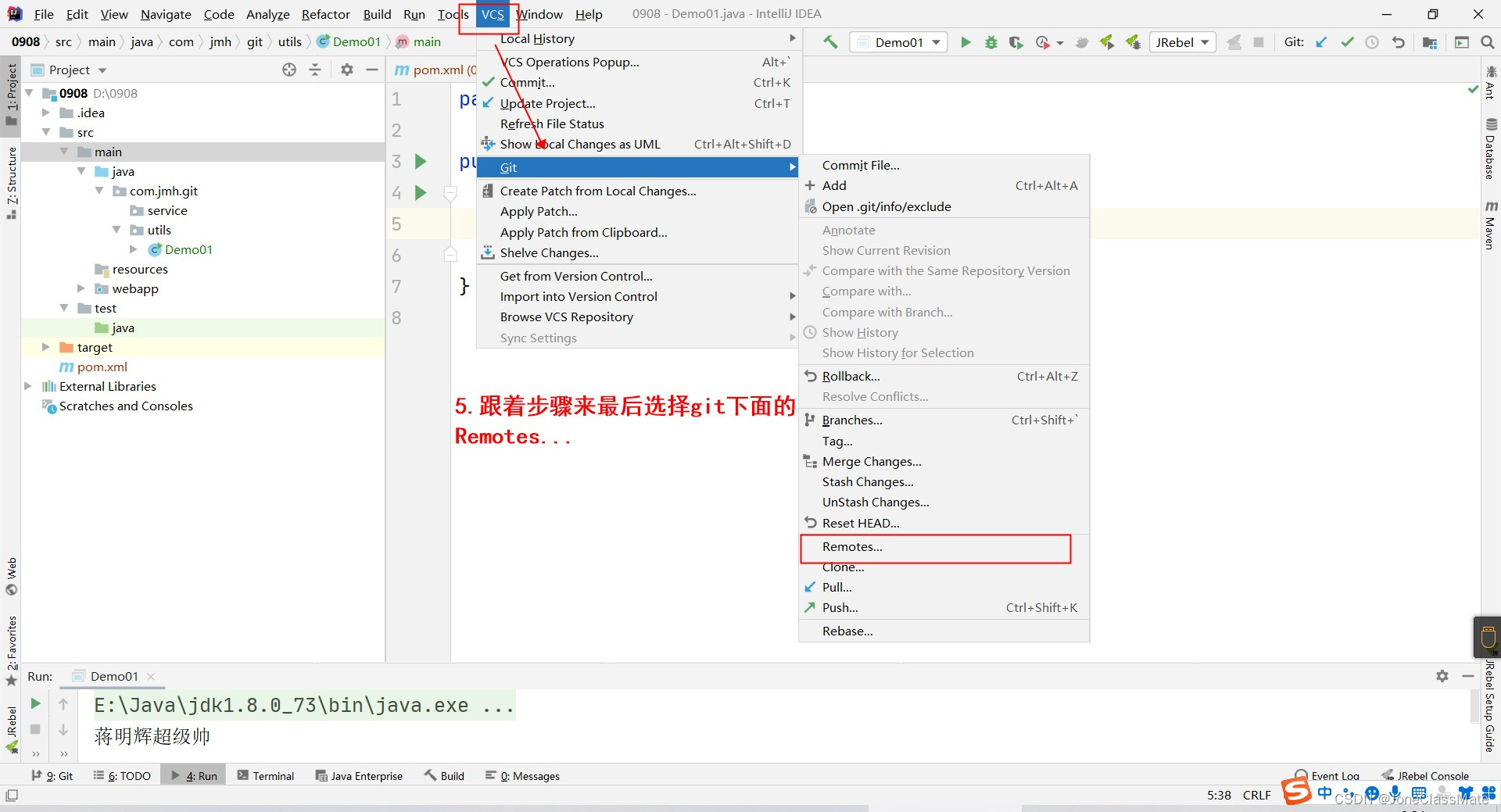Click the run gutter arrow on line 3
Screen dimensions: 1501x812
coord(421,161)
